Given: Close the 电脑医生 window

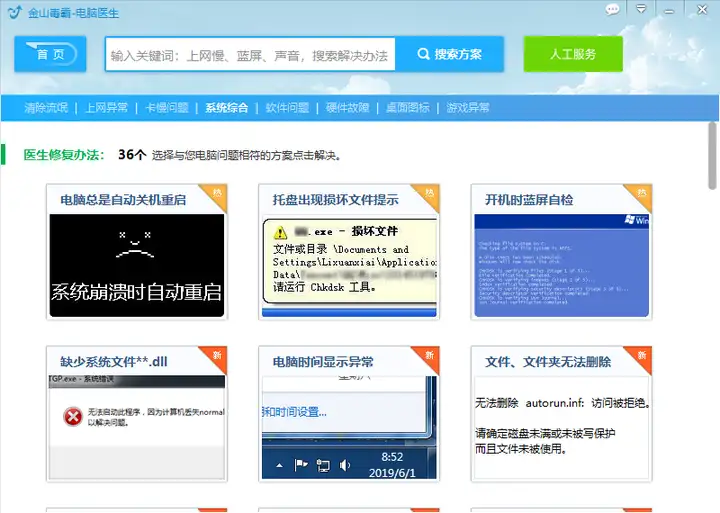Looking at the screenshot, I should click(x=702, y=10).
